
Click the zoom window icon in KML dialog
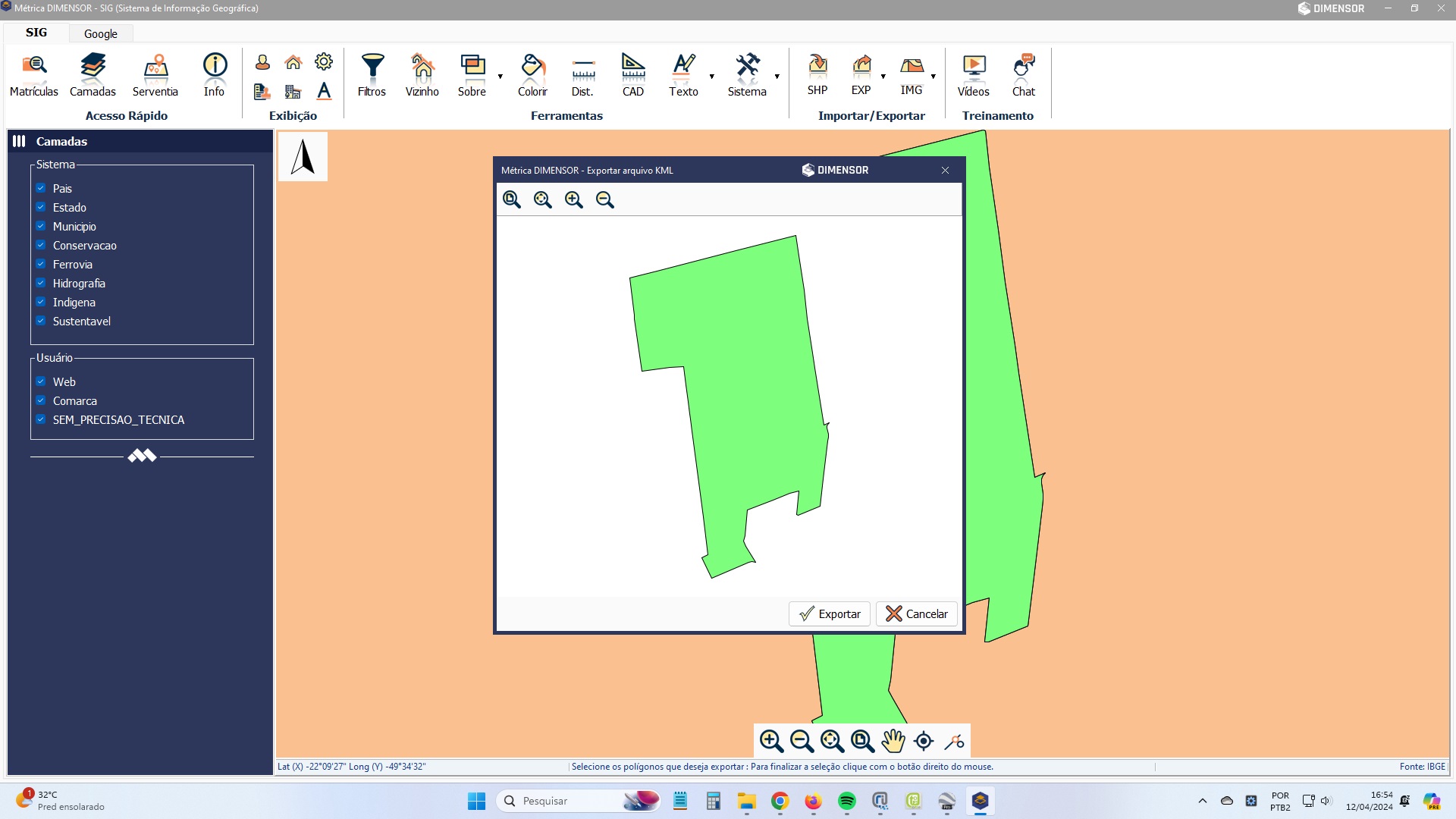click(x=512, y=199)
